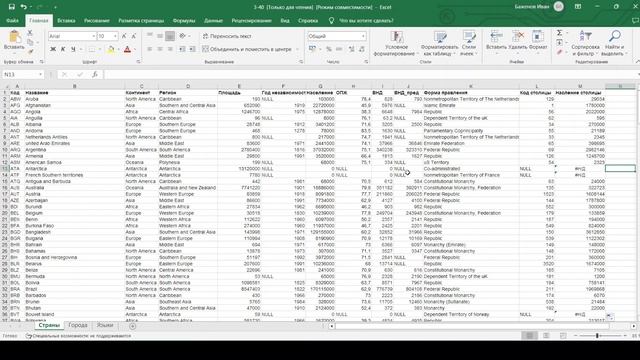Open the Arial font name dropdown
The image size is (640, 360).
pyautogui.click(x=93, y=36)
